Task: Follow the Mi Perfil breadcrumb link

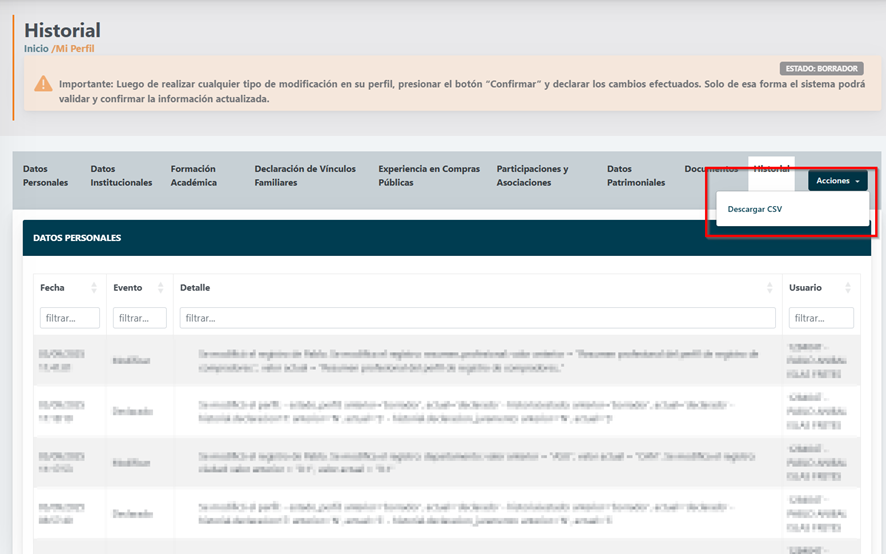Action: [75, 49]
